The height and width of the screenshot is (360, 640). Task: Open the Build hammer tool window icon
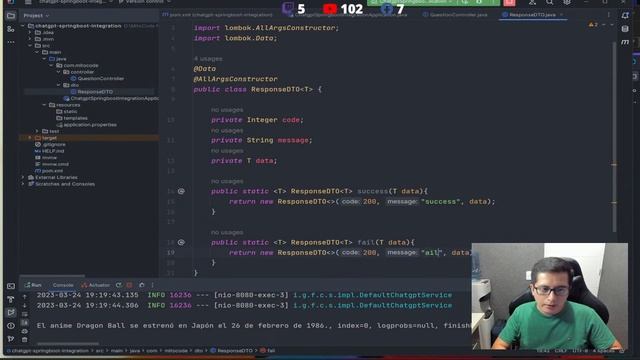click(x=11, y=299)
